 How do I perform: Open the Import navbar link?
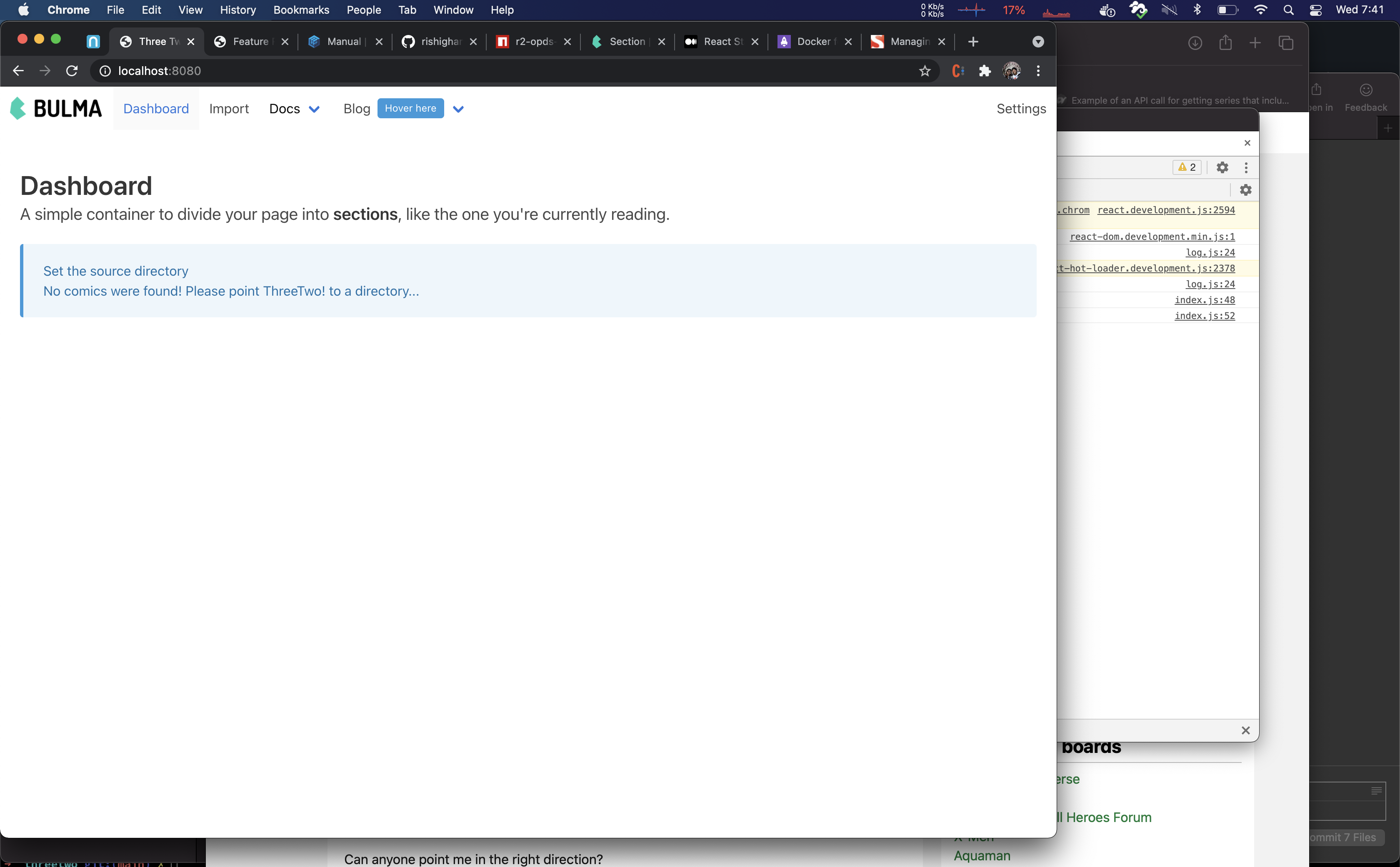pyautogui.click(x=229, y=108)
